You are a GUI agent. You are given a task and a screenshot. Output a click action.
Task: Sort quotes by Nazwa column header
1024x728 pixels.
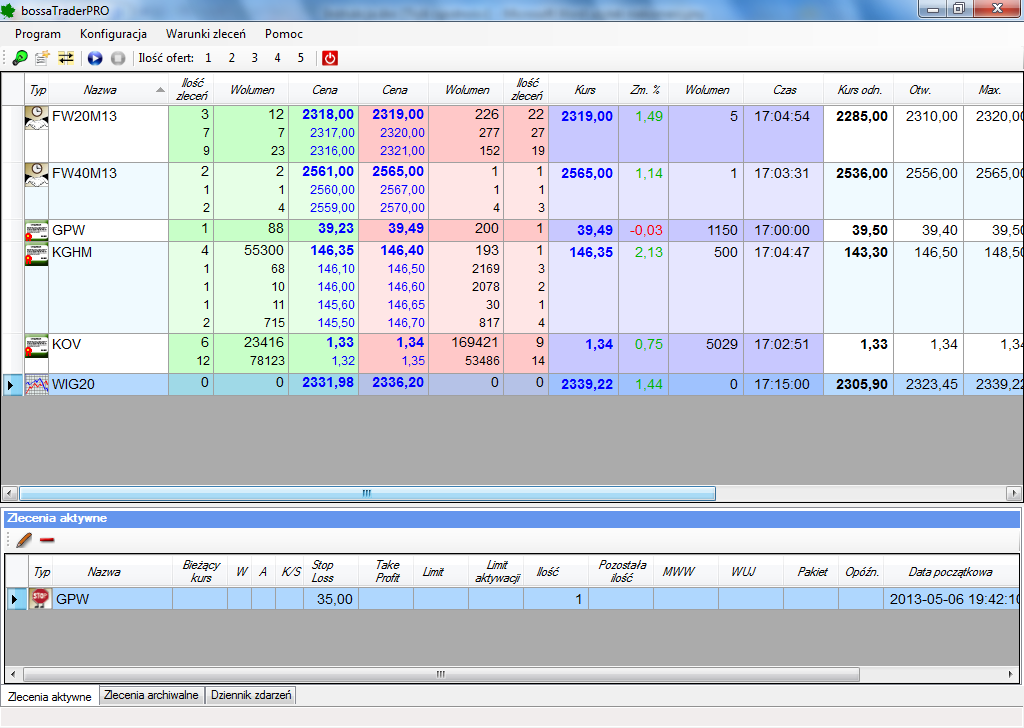pos(107,89)
